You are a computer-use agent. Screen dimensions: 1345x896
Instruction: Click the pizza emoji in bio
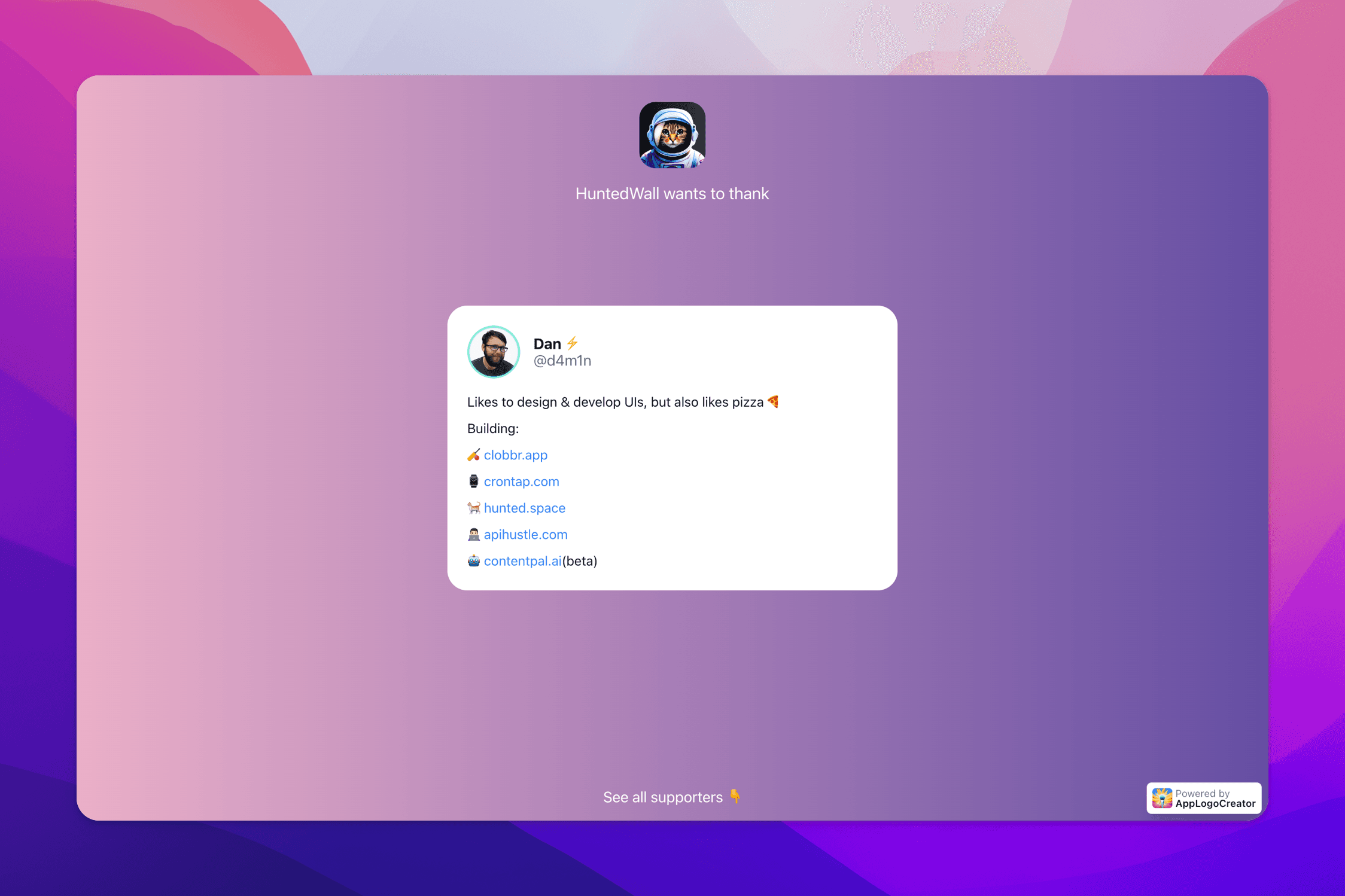point(773,402)
